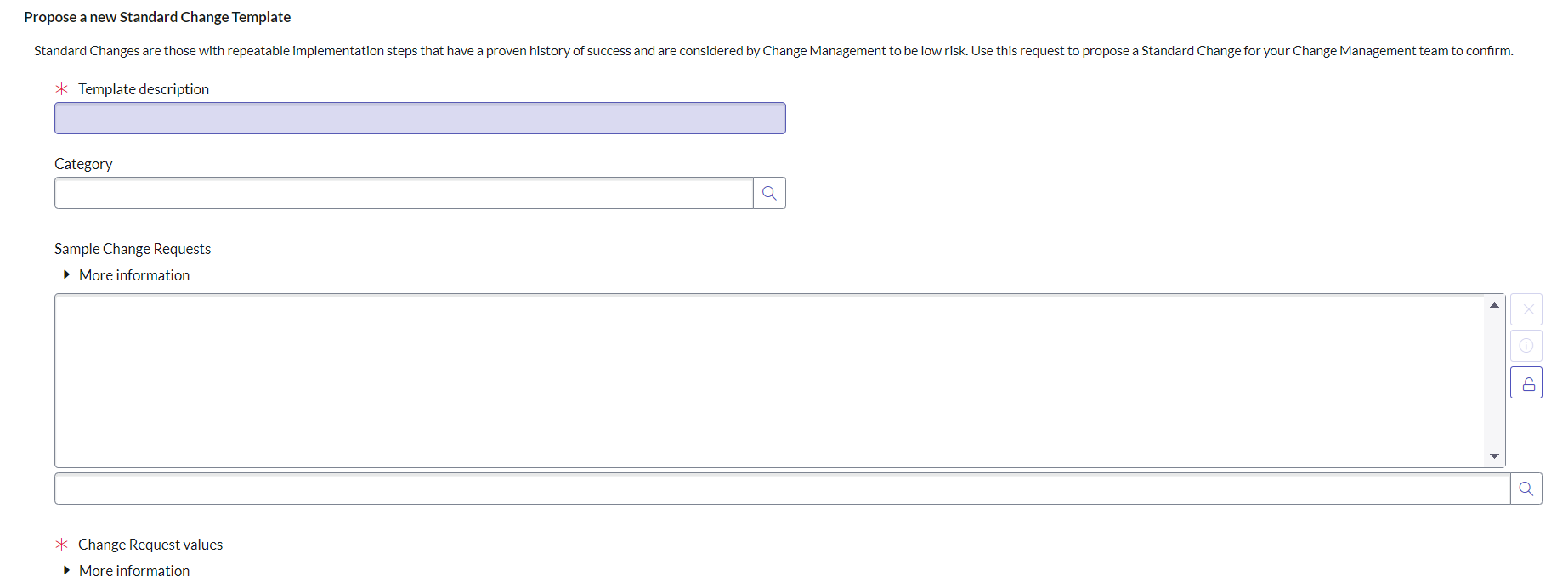Click the Sample Change Requests label

(x=133, y=249)
